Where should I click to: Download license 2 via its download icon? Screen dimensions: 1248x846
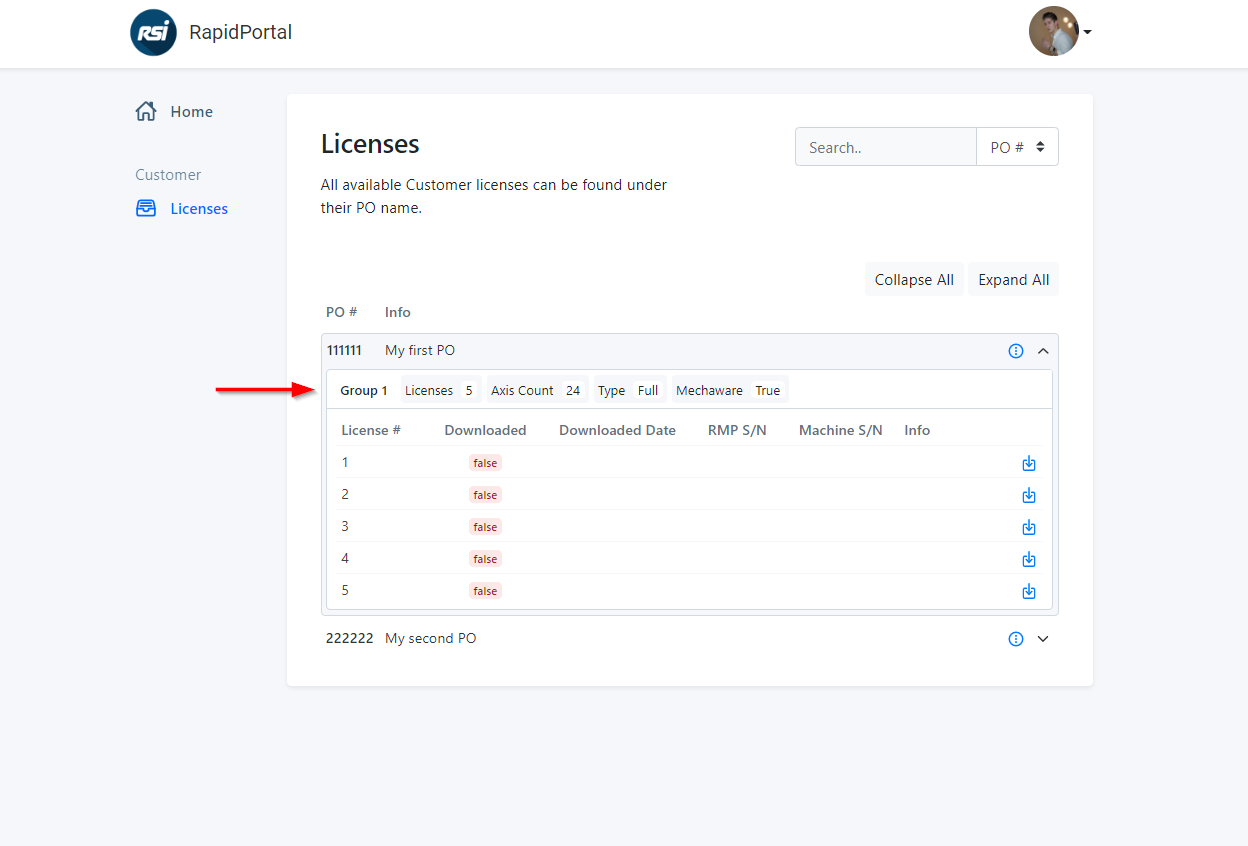tap(1029, 495)
